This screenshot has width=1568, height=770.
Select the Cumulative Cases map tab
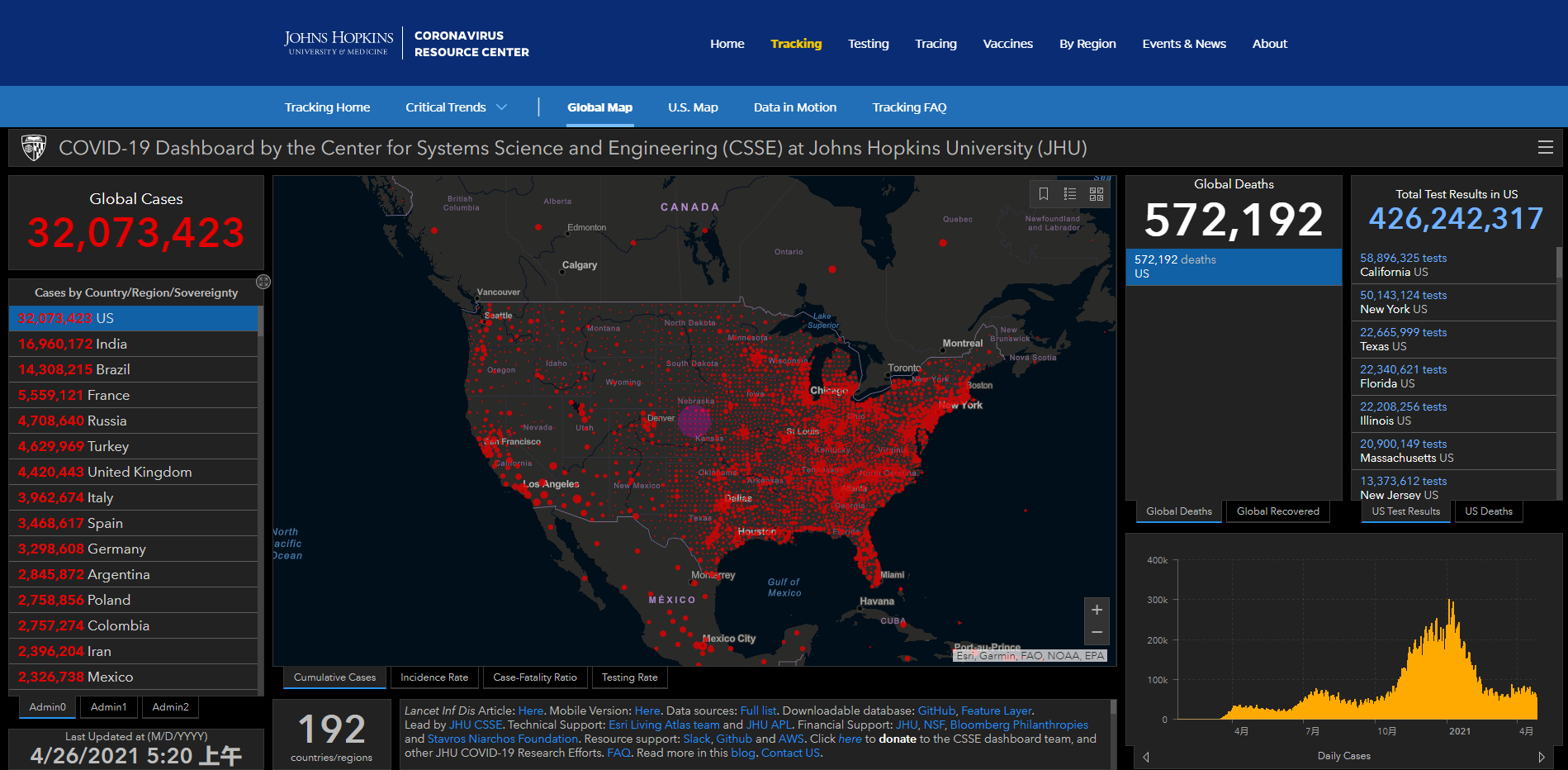click(x=334, y=677)
